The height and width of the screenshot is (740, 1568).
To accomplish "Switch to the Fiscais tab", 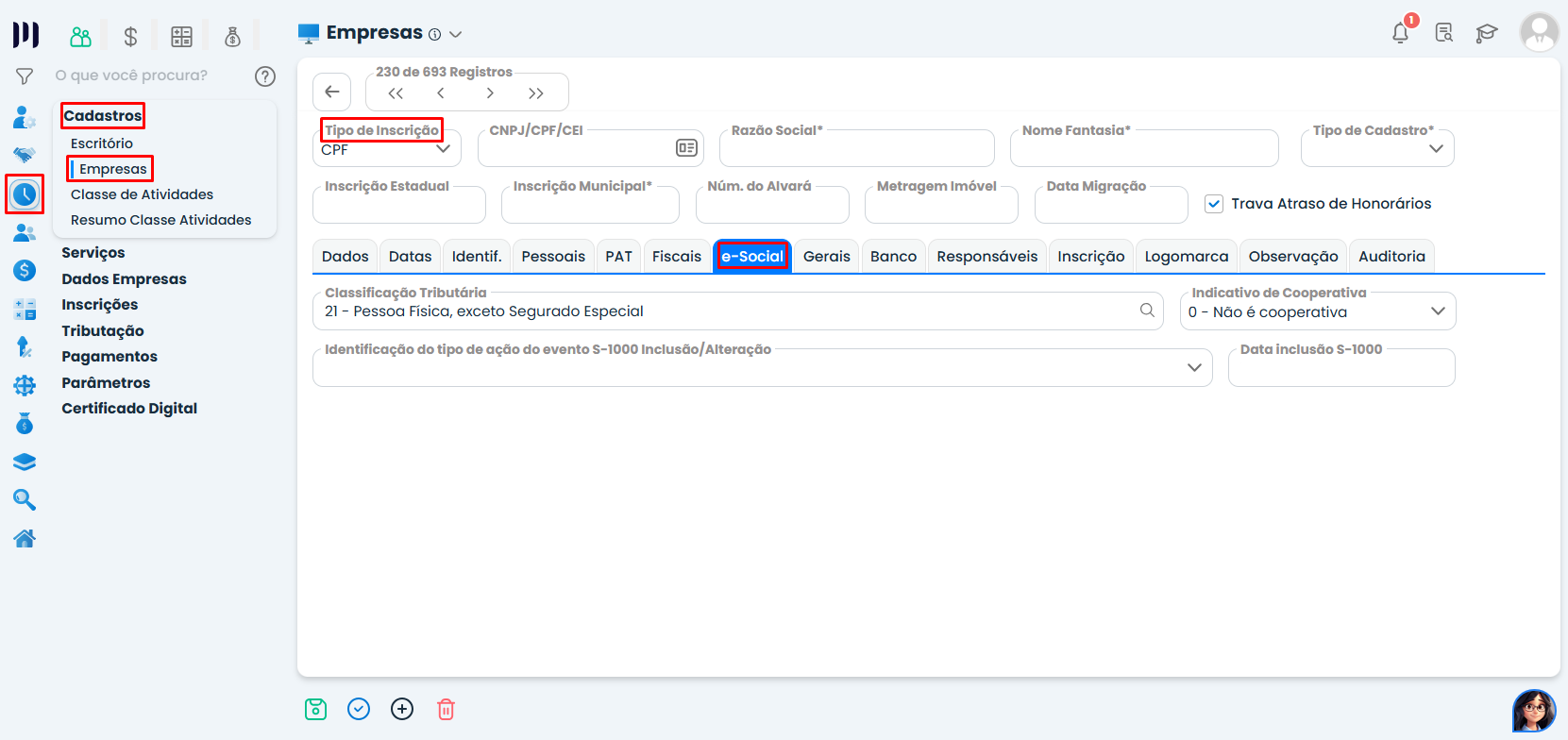I will 676,257.
